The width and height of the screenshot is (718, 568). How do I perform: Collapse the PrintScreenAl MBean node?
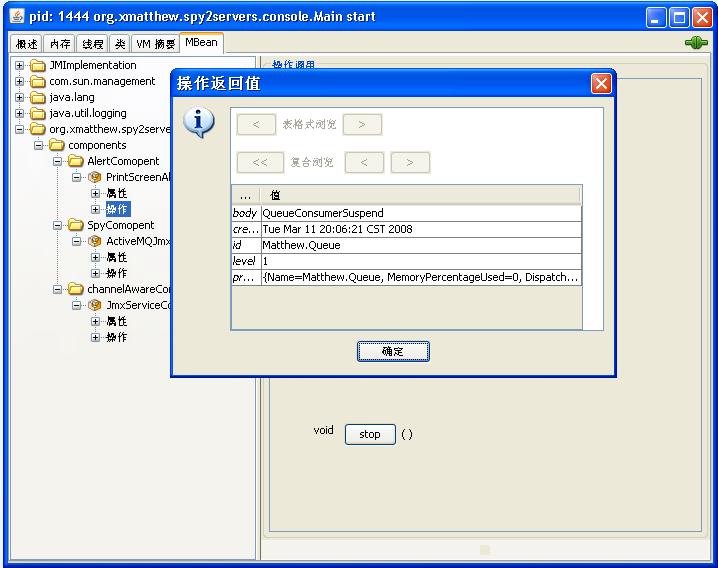[x=76, y=177]
